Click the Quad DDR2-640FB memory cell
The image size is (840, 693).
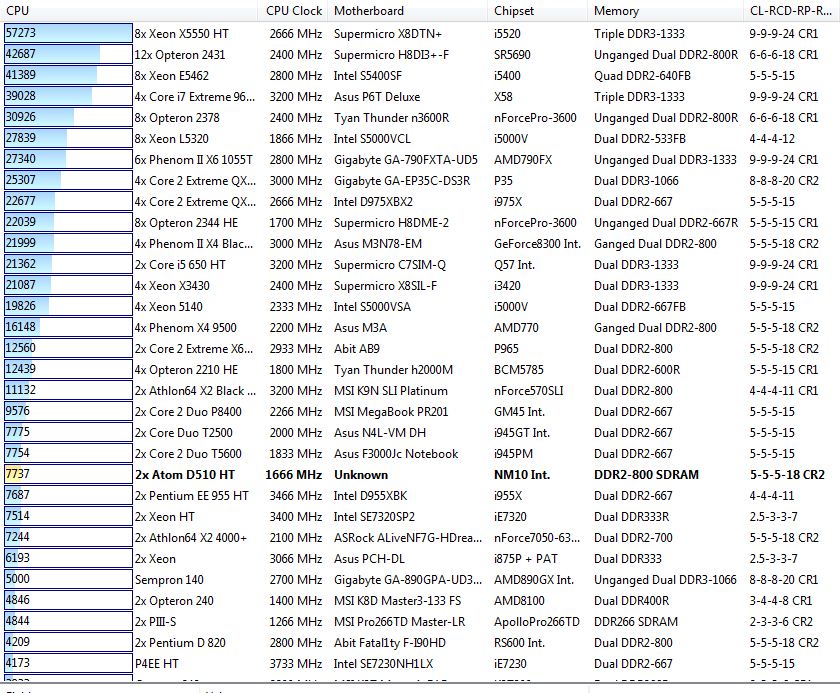coord(642,76)
